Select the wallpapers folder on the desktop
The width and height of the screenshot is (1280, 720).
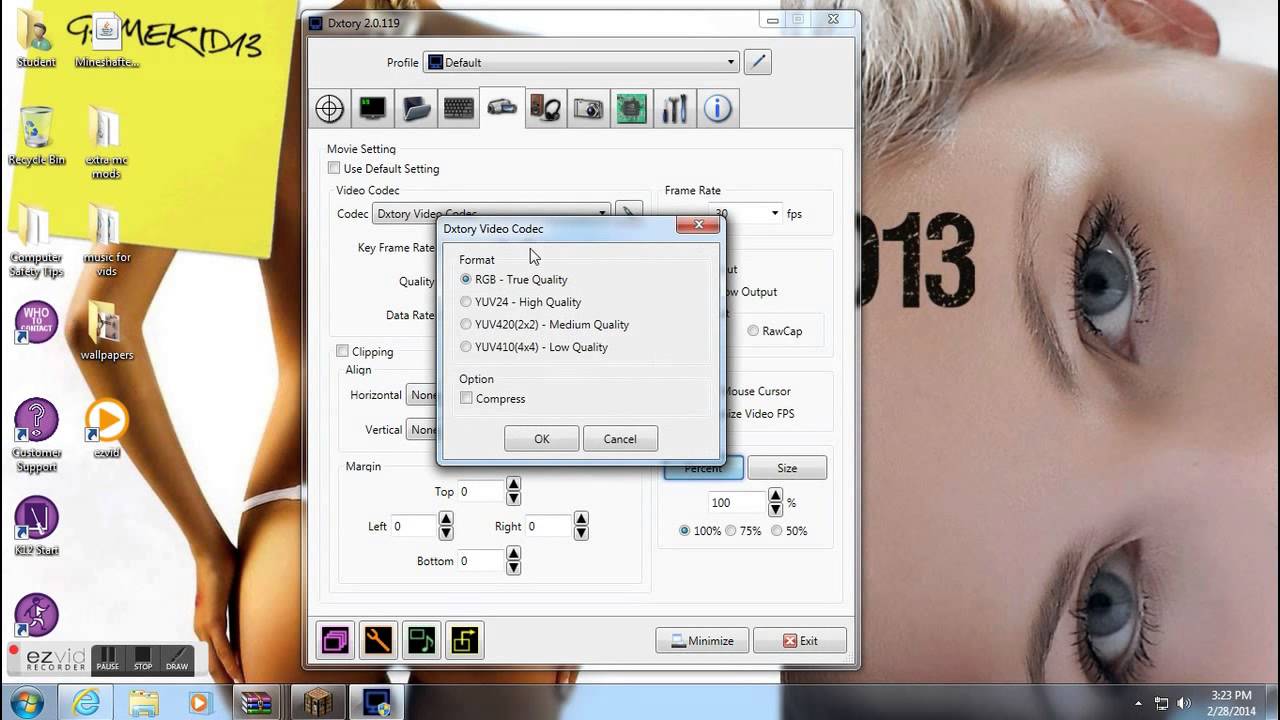tap(106, 332)
